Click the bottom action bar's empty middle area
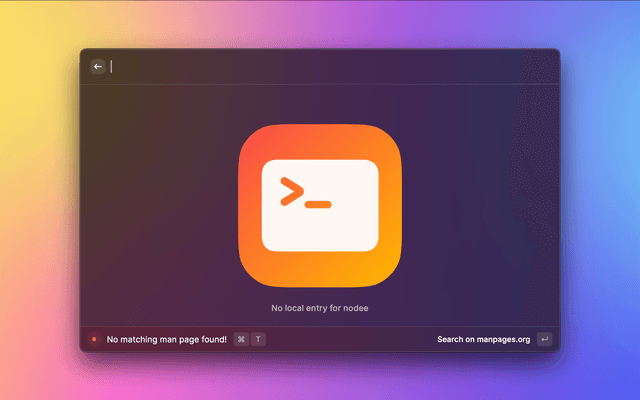640x400 pixels. (x=350, y=339)
